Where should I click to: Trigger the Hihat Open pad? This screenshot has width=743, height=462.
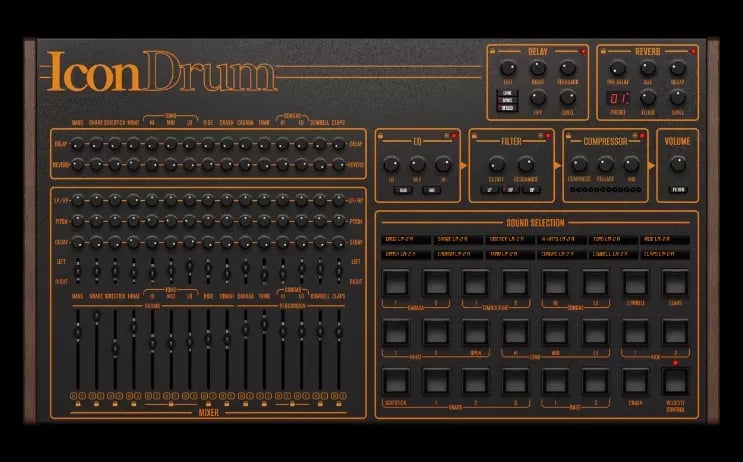[x=476, y=332]
